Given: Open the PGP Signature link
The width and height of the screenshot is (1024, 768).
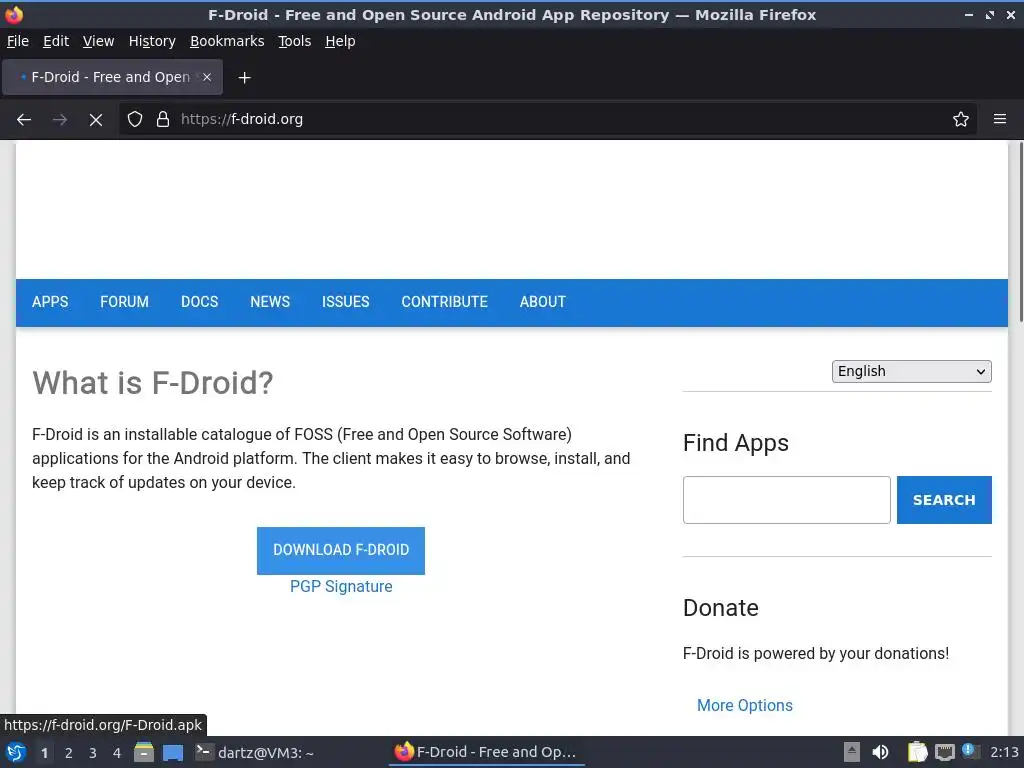Looking at the screenshot, I should 341,586.
